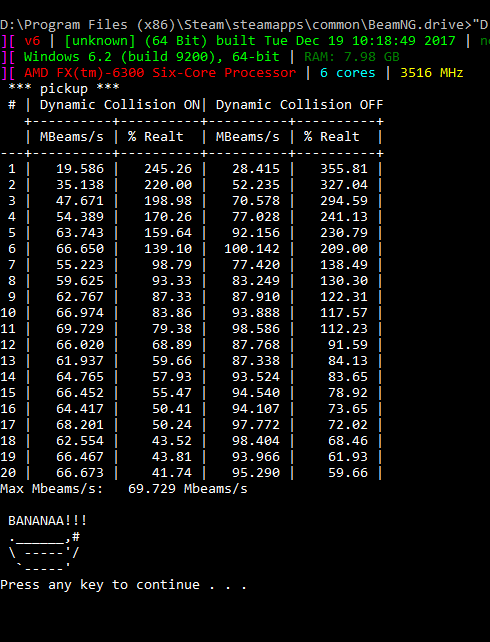The height and width of the screenshot is (642, 490).
Task: Click the value '78.92' in row 15
Action: click(x=348, y=392)
